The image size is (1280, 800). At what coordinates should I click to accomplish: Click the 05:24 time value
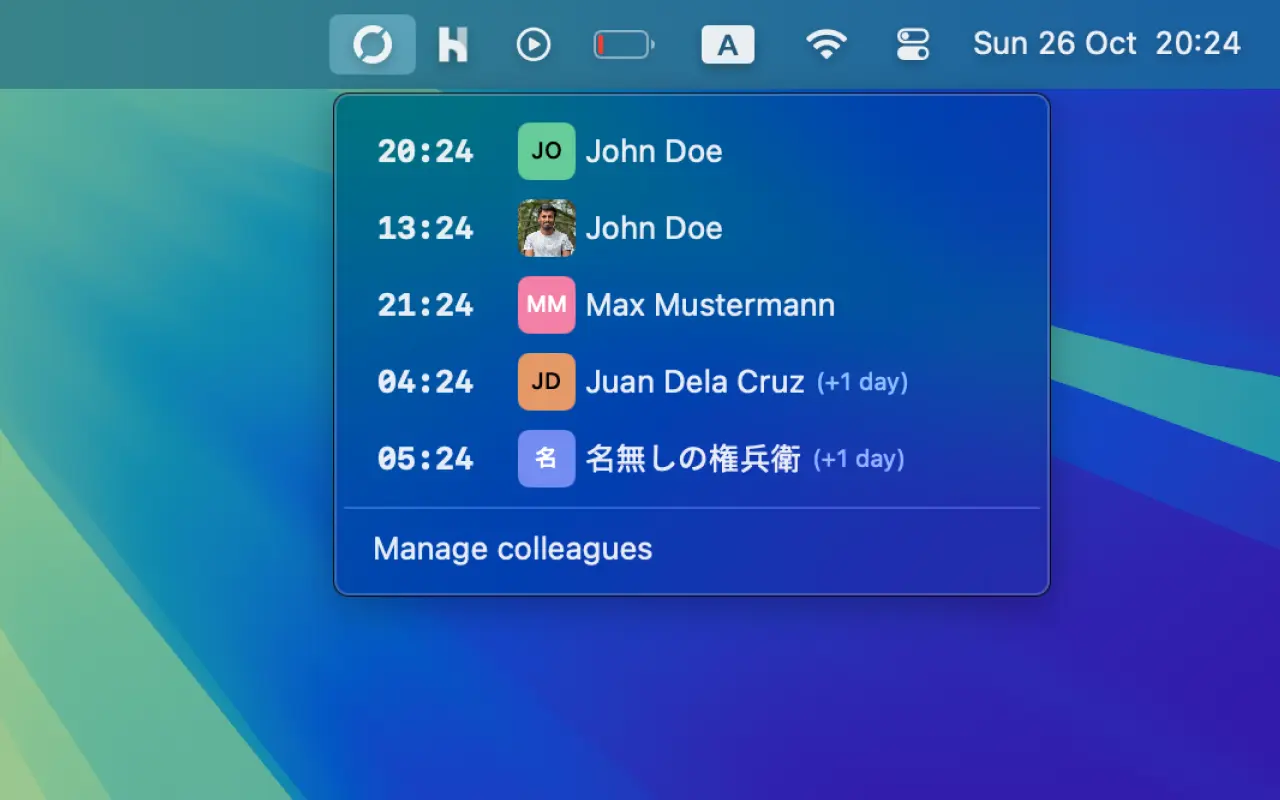[425, 459]
